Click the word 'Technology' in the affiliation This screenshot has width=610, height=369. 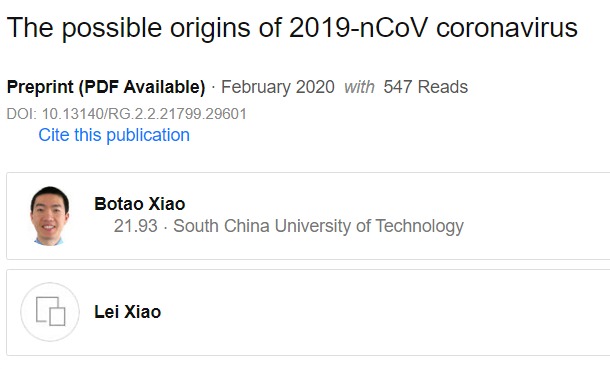[x=420, y=226]
